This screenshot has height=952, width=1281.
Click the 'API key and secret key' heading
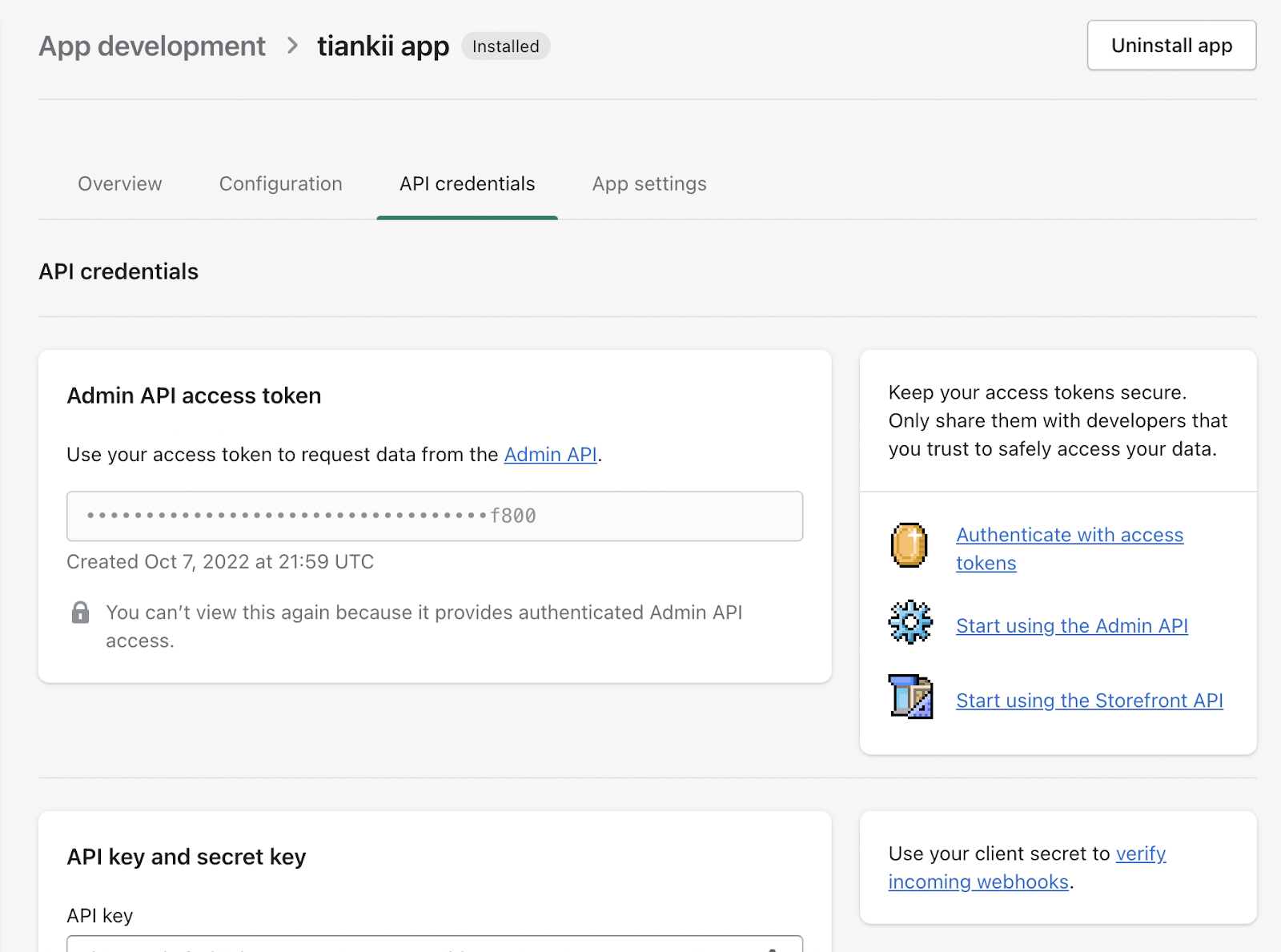pos(187,857)
